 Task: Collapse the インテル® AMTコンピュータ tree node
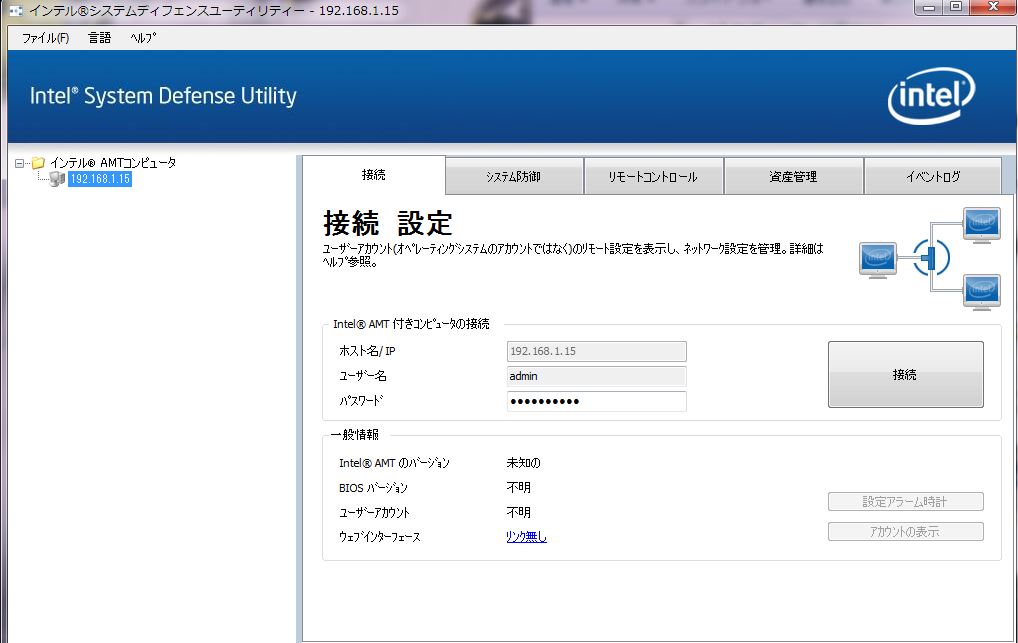click(19, 163)
